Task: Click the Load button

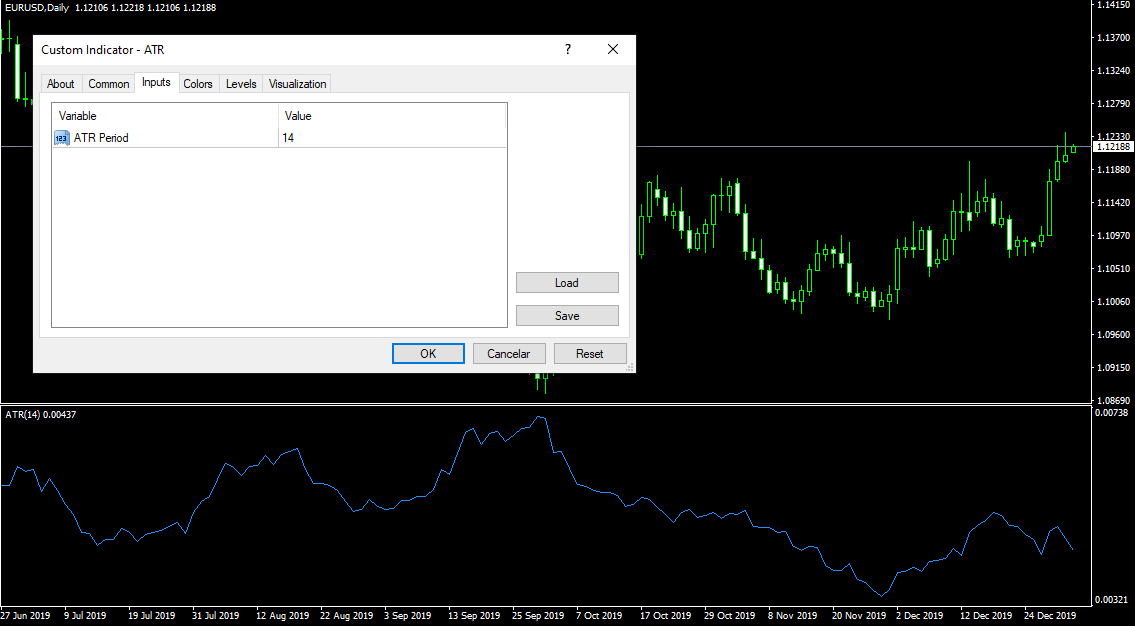Action: click(x=567, y=282)
